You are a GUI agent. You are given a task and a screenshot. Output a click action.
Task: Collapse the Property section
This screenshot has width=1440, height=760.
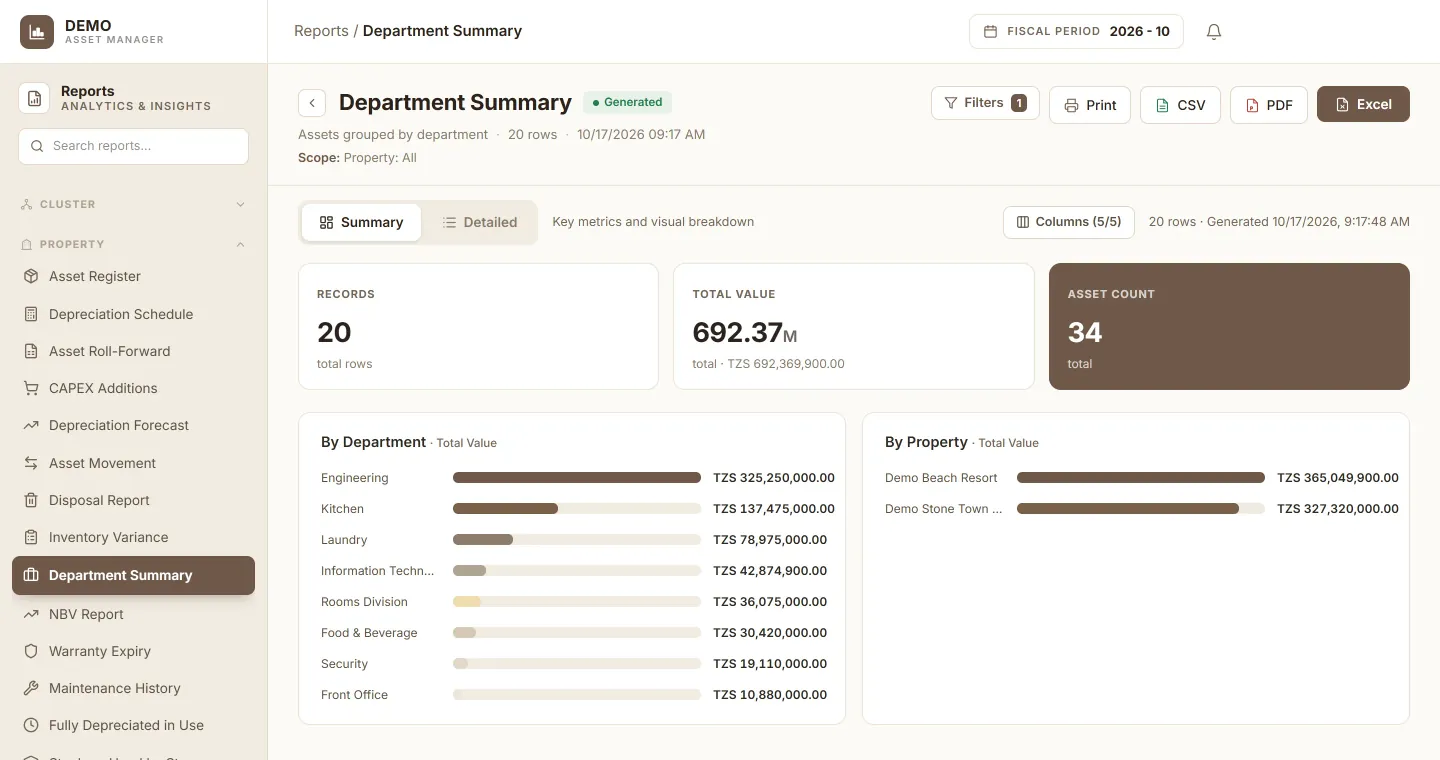click(133, 244)
